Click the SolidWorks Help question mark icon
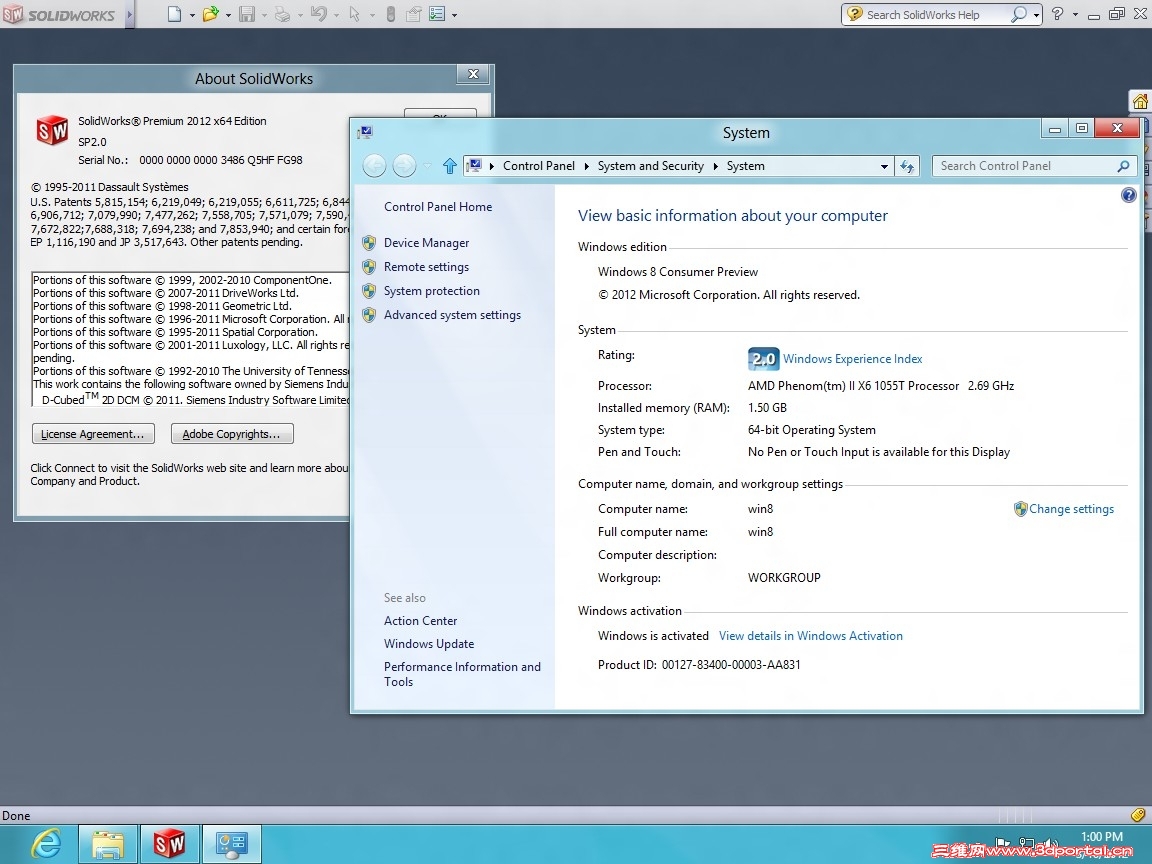This screenshot has width=1152, height=864. (1058, 14)
